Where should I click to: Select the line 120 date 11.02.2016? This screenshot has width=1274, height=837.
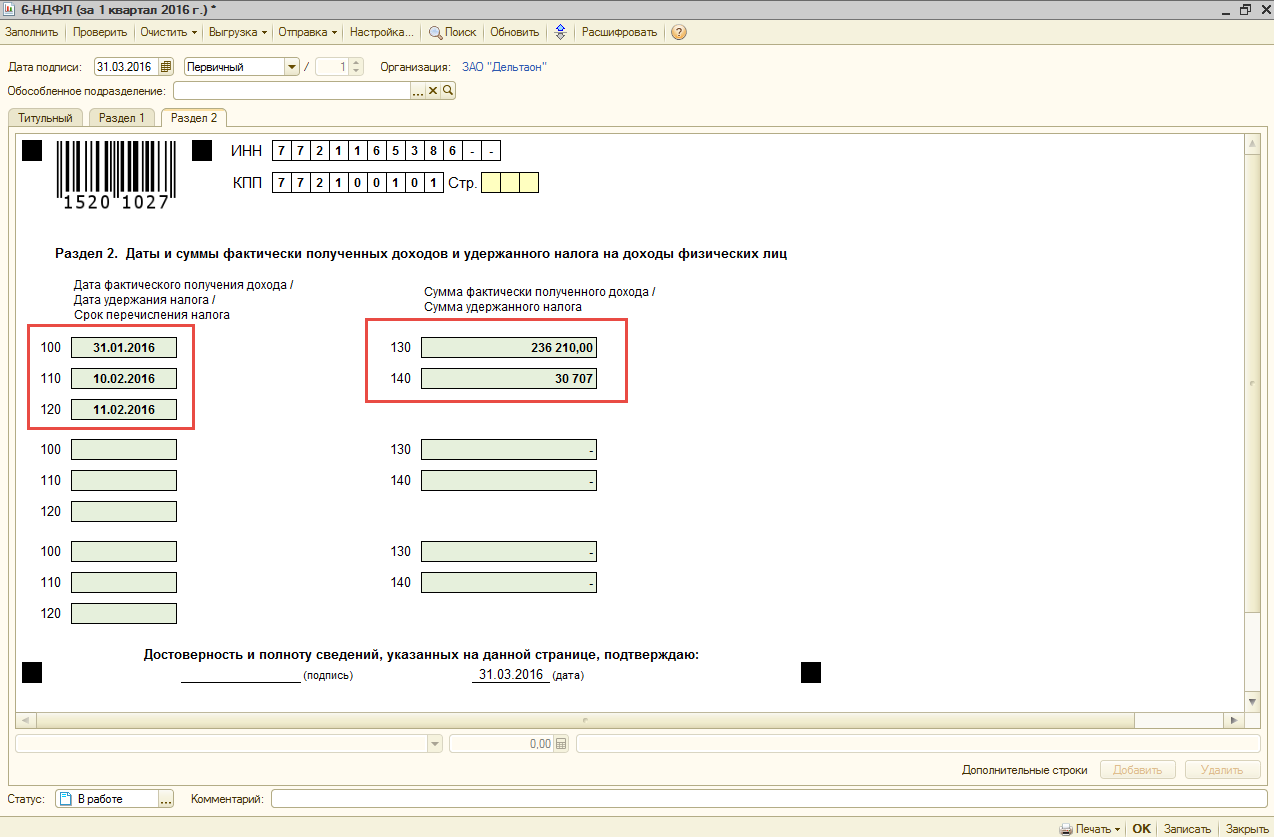[124, 410]
